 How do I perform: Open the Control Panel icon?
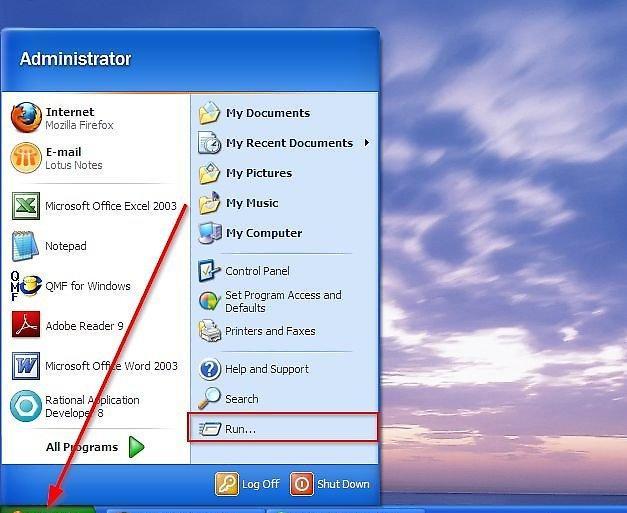tap(209, 271)
